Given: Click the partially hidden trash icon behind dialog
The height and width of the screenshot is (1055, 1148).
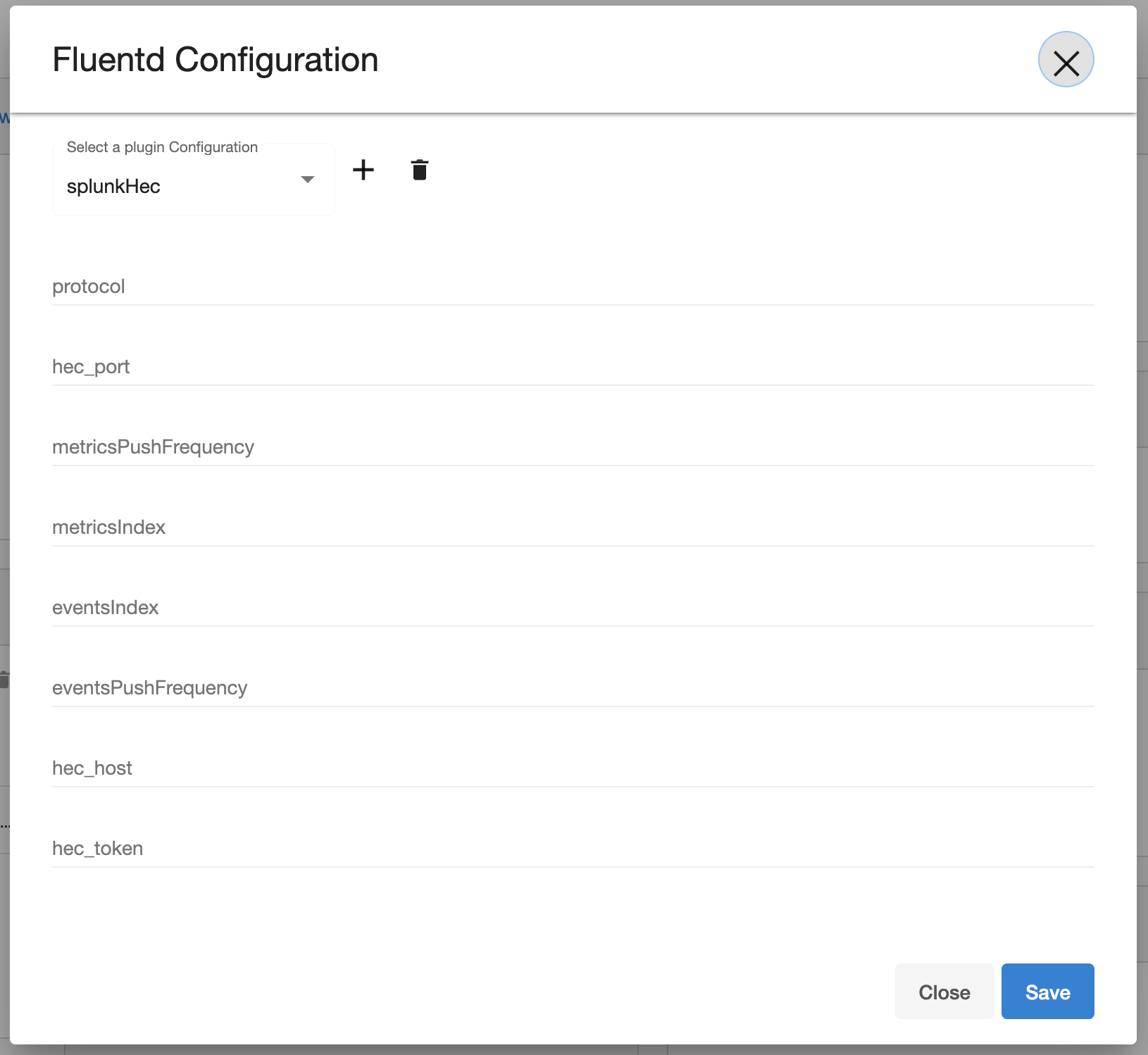Looking at the screenshot, I should click(x=4, y=680).
